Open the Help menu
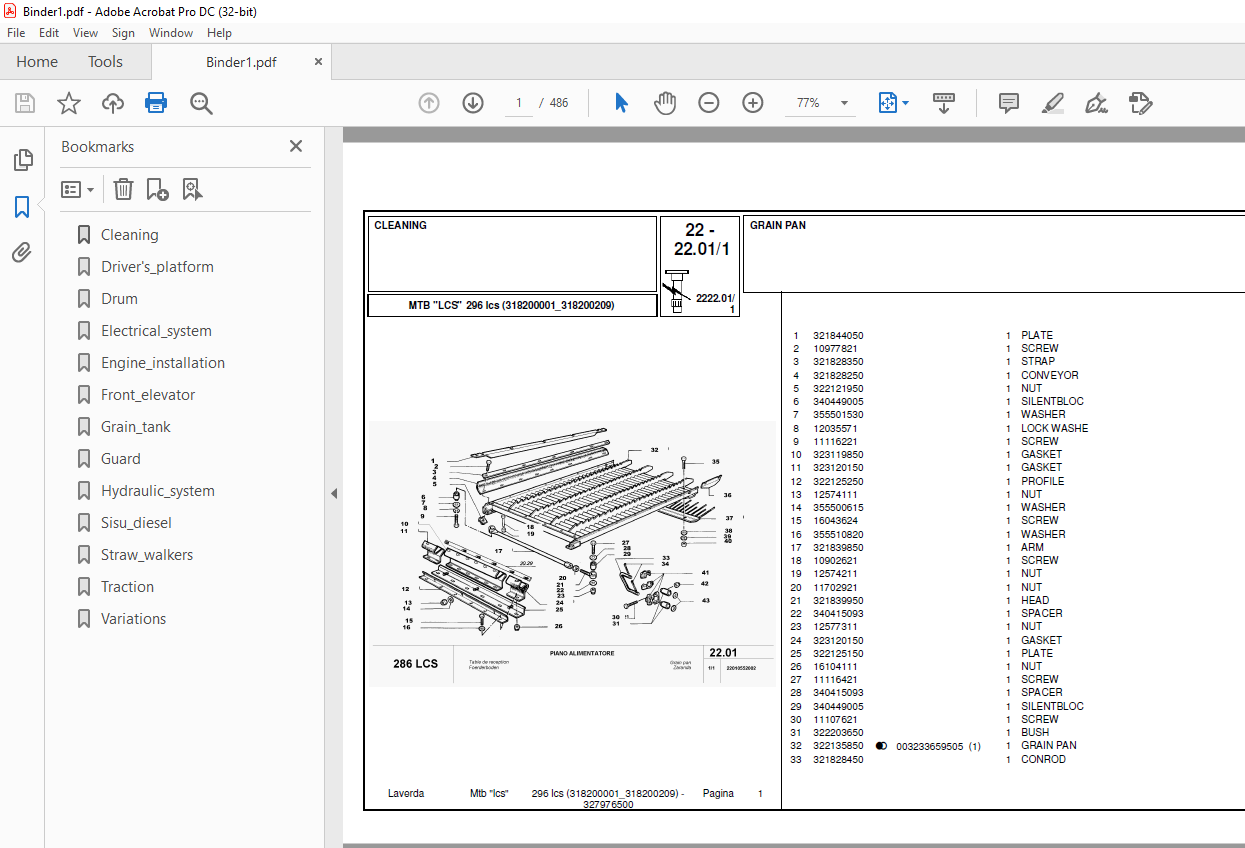Screen dimensions: 1245x848 pyautogui.click(x=219, y=33)
